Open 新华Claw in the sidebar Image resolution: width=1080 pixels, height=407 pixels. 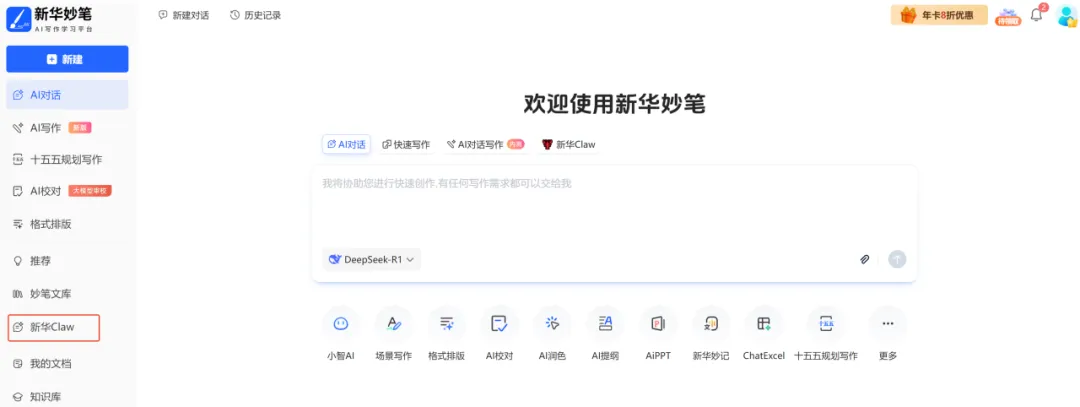(54, 328)
